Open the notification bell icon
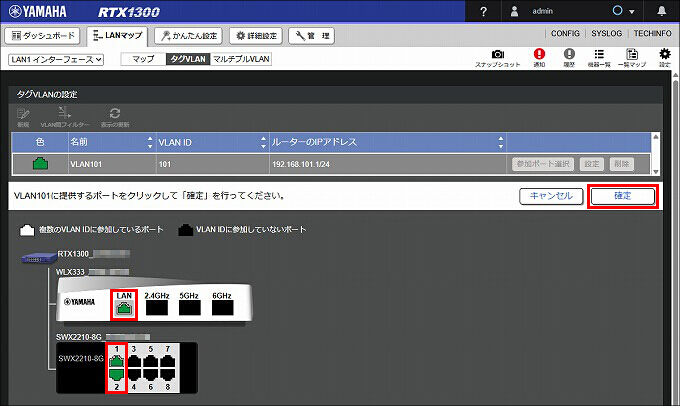Viewport: 680px width, 406px height. (x=661, y=11)
